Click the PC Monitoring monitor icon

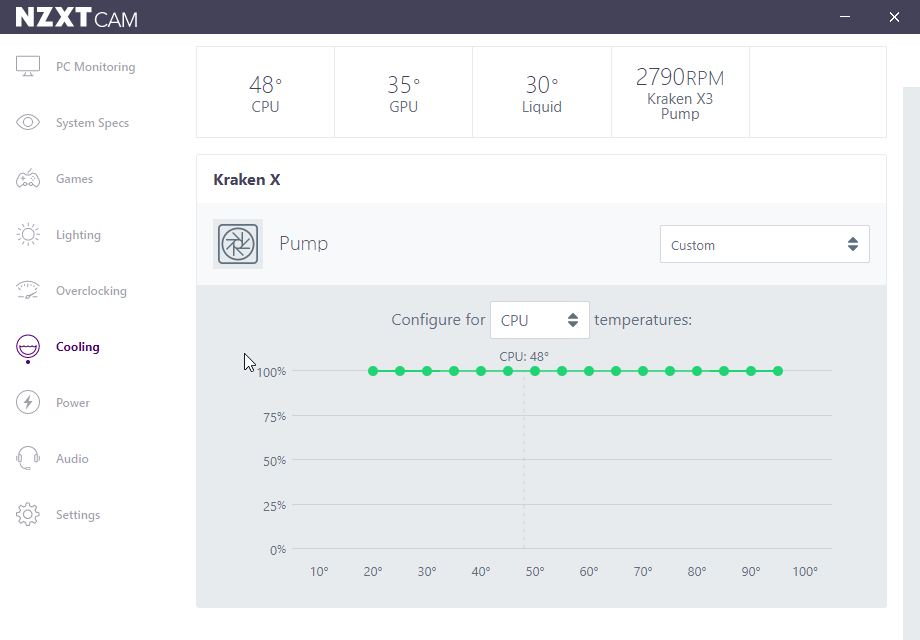(28, 67)
